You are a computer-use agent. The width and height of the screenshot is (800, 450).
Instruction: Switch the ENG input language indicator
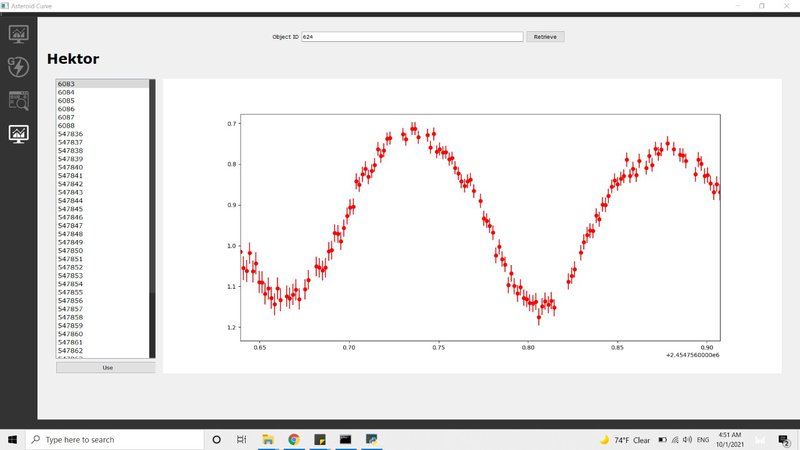click(x=703, y=440)
